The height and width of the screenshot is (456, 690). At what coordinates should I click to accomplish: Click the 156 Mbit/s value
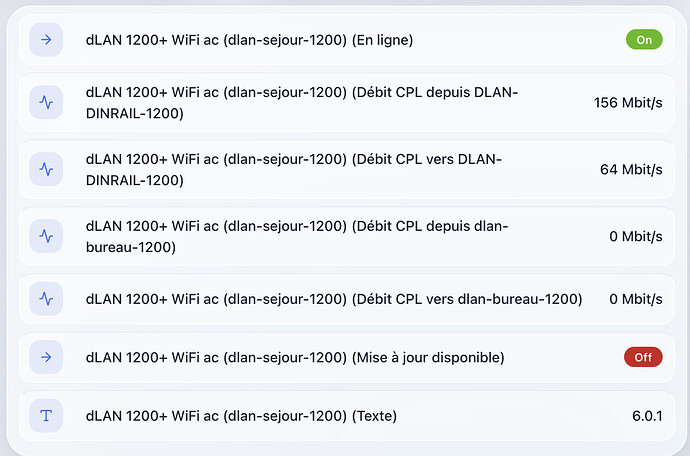tap(628, 103)
